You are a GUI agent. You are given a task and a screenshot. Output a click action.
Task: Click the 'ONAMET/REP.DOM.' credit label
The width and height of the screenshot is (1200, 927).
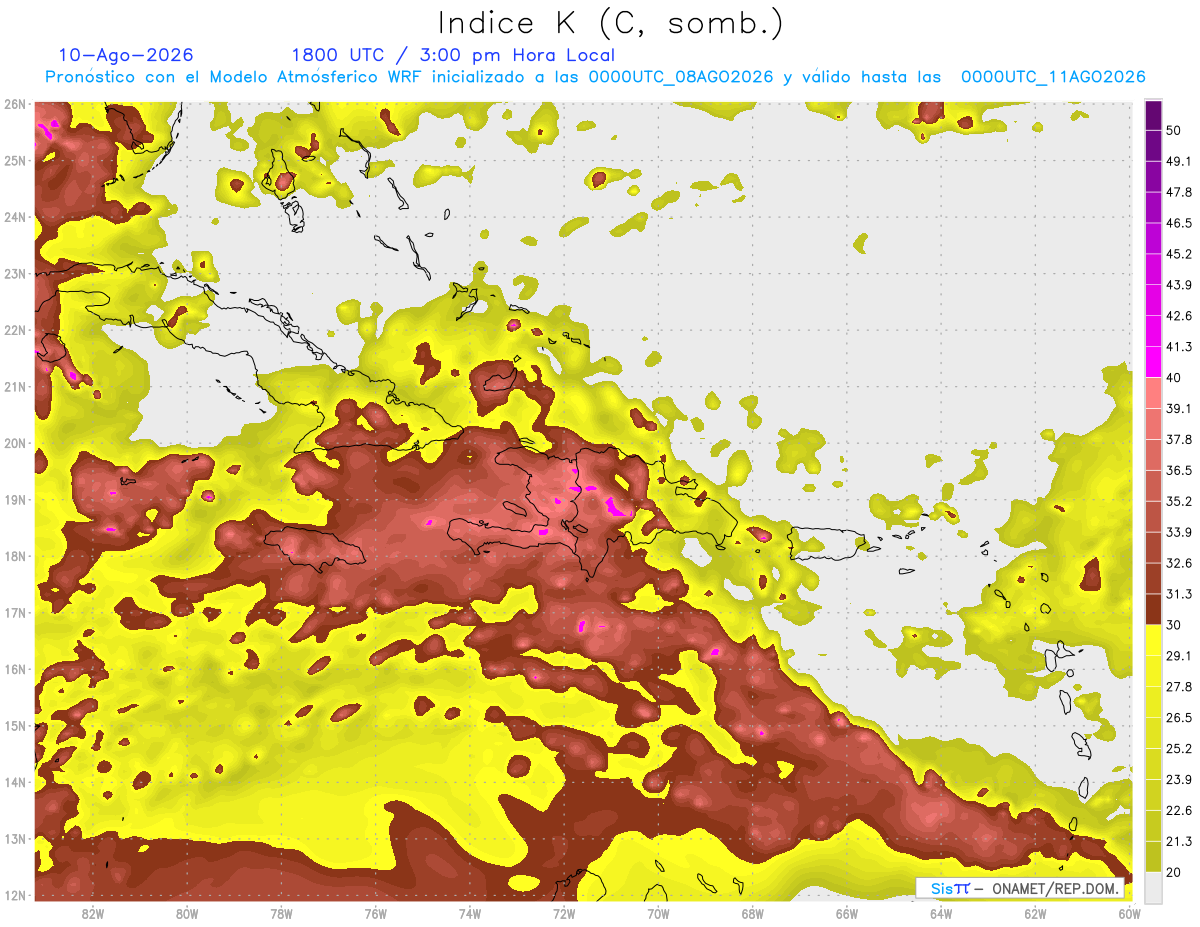(1055, 888)
